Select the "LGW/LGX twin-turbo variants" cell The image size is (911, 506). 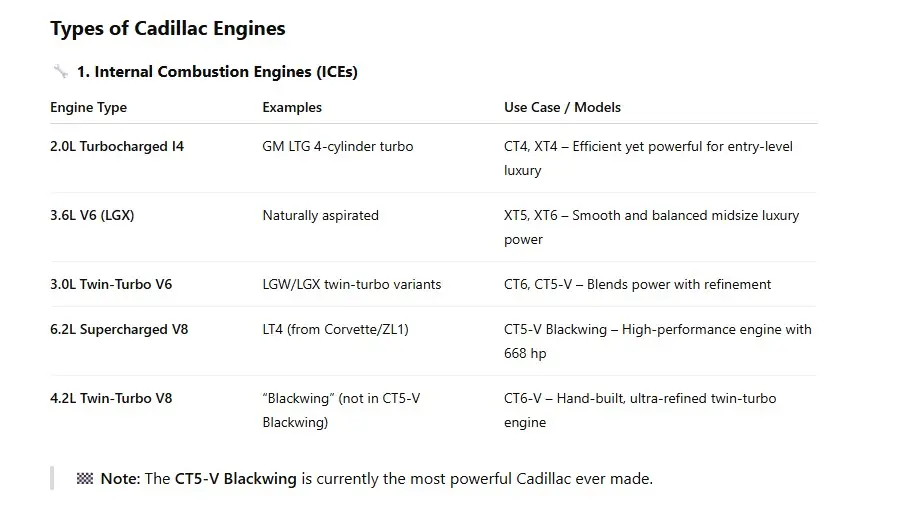point(351,284)
